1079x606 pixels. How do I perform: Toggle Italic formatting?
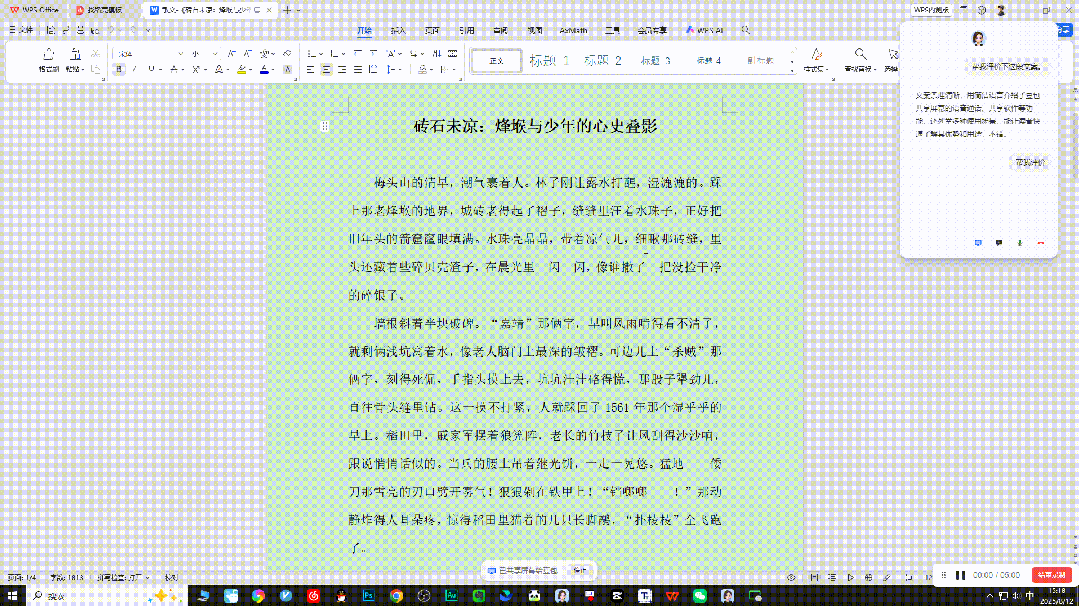point(135,69)
